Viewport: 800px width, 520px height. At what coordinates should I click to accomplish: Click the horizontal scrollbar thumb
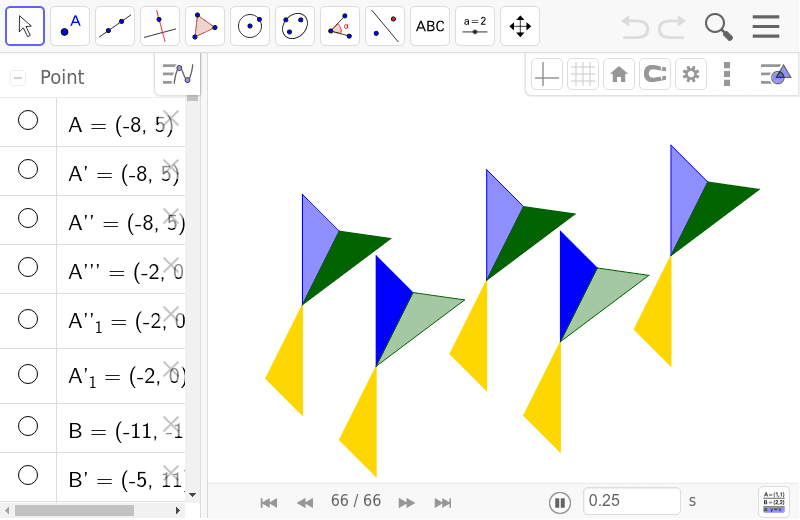point(74,510)
